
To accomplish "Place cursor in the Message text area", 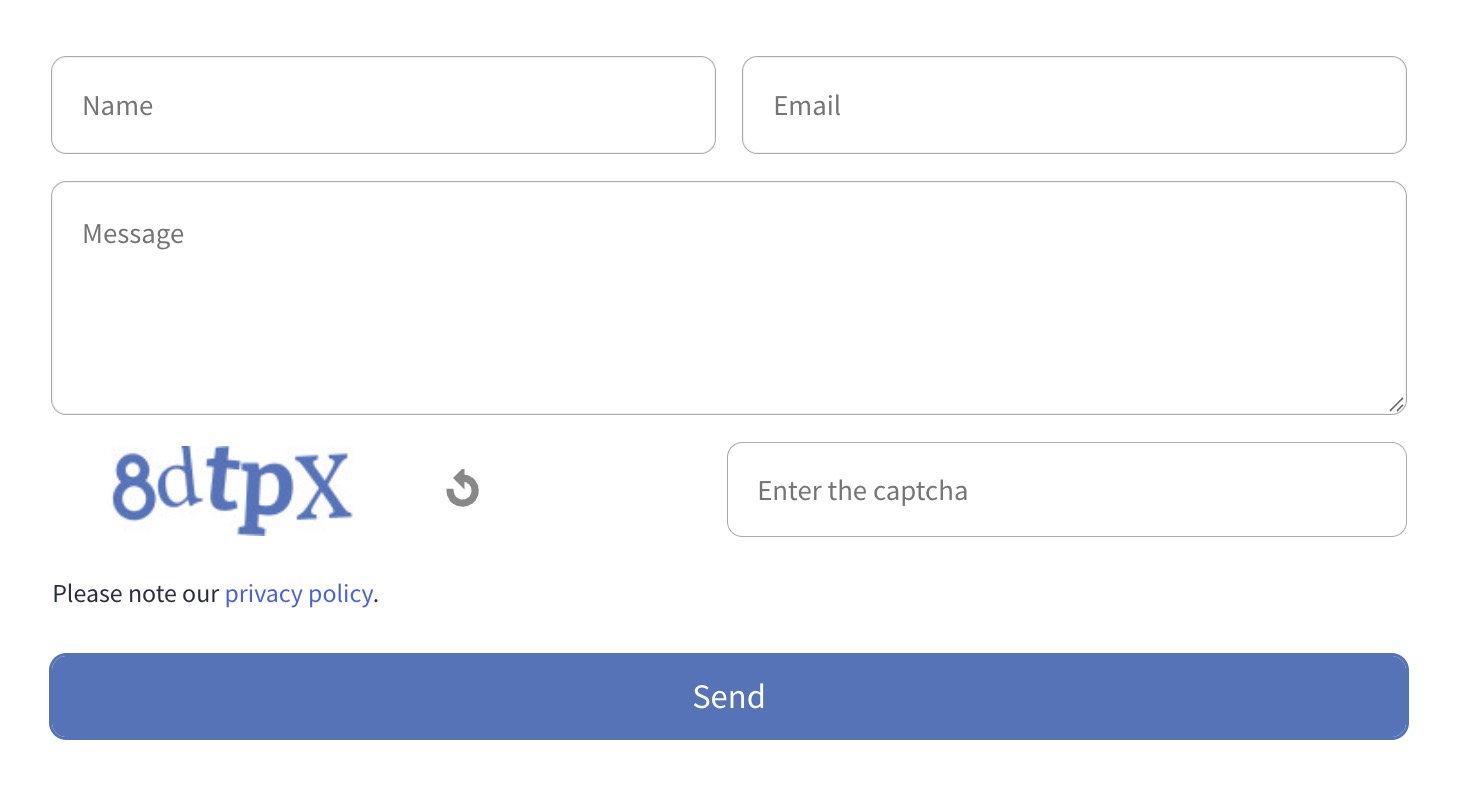I will [728, 298].
